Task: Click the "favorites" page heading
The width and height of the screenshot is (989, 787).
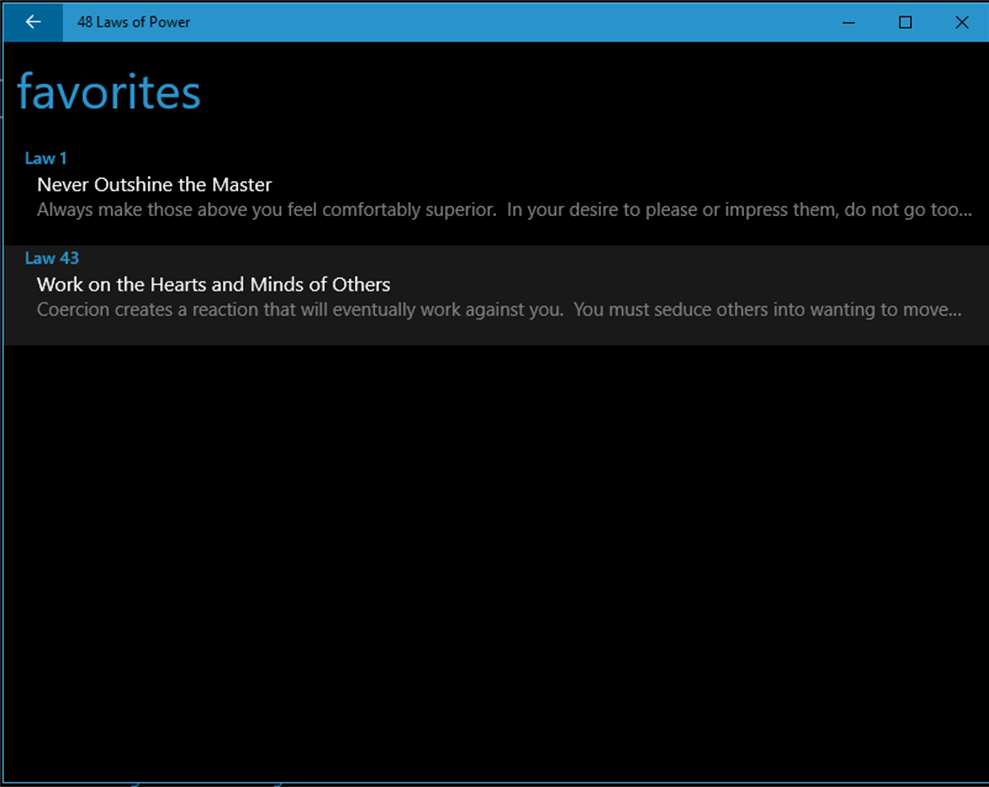Action: coord(107,91)
